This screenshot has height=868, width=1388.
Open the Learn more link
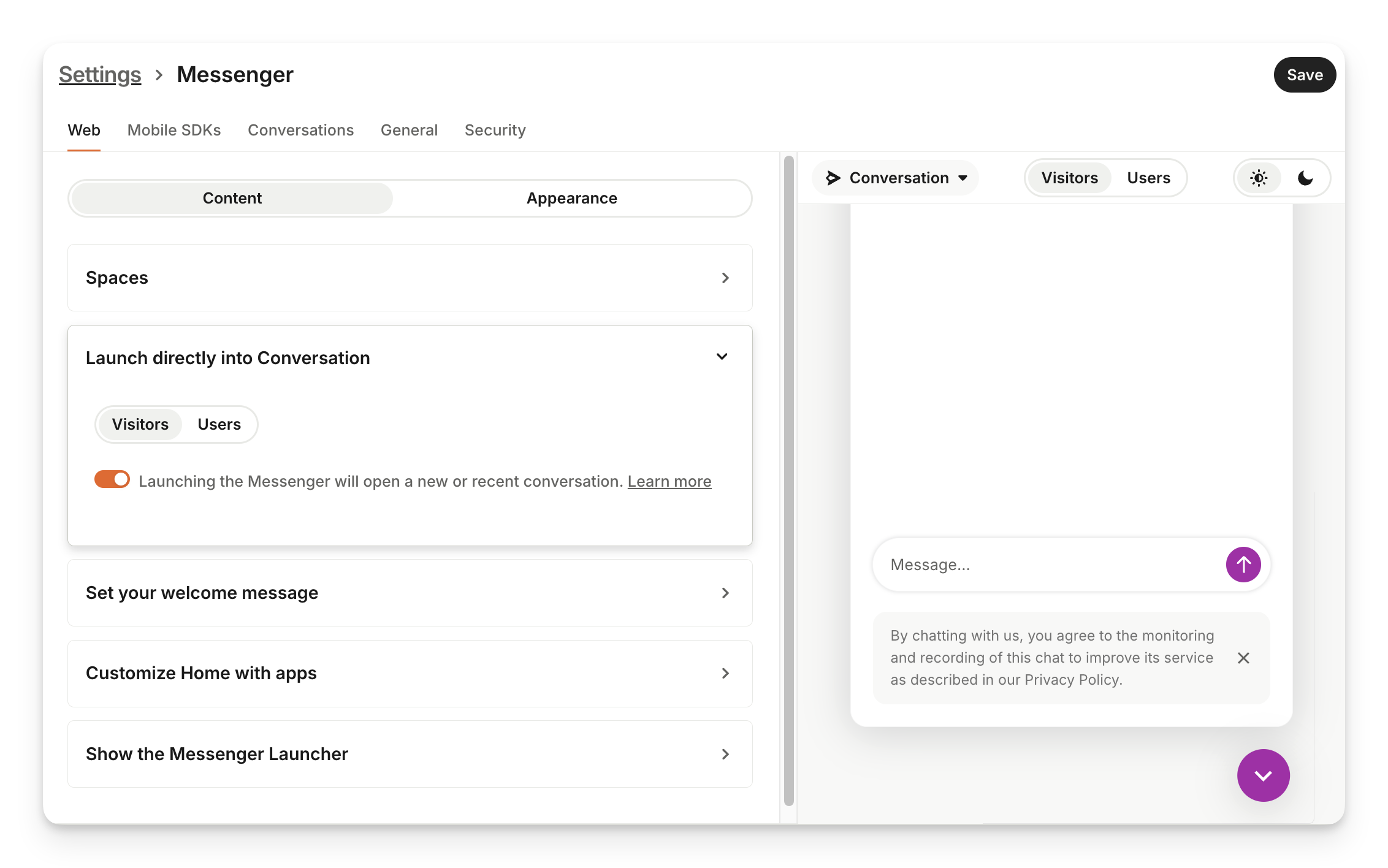[x=669, y=481]
